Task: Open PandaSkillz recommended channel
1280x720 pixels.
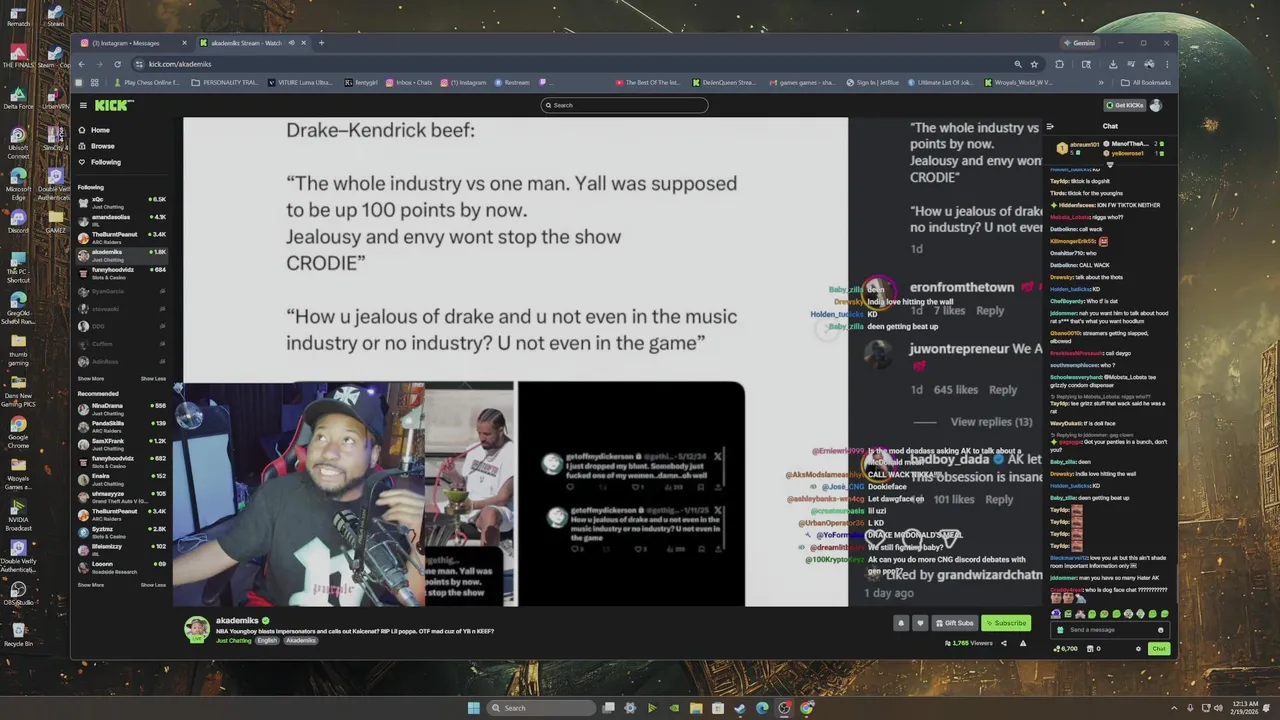Action: tap(122, 425)
